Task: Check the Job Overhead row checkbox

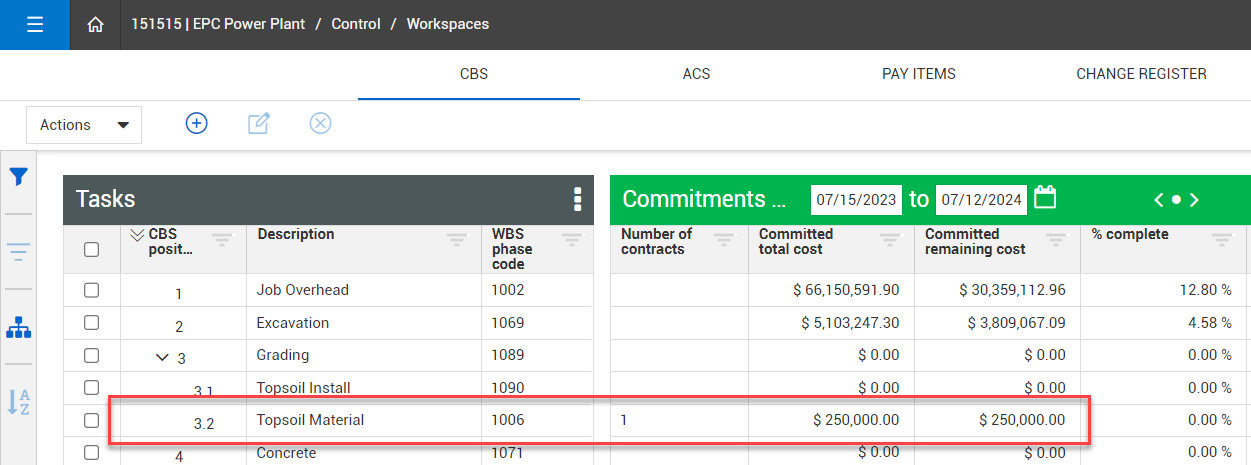Action: tap(91, 290)
